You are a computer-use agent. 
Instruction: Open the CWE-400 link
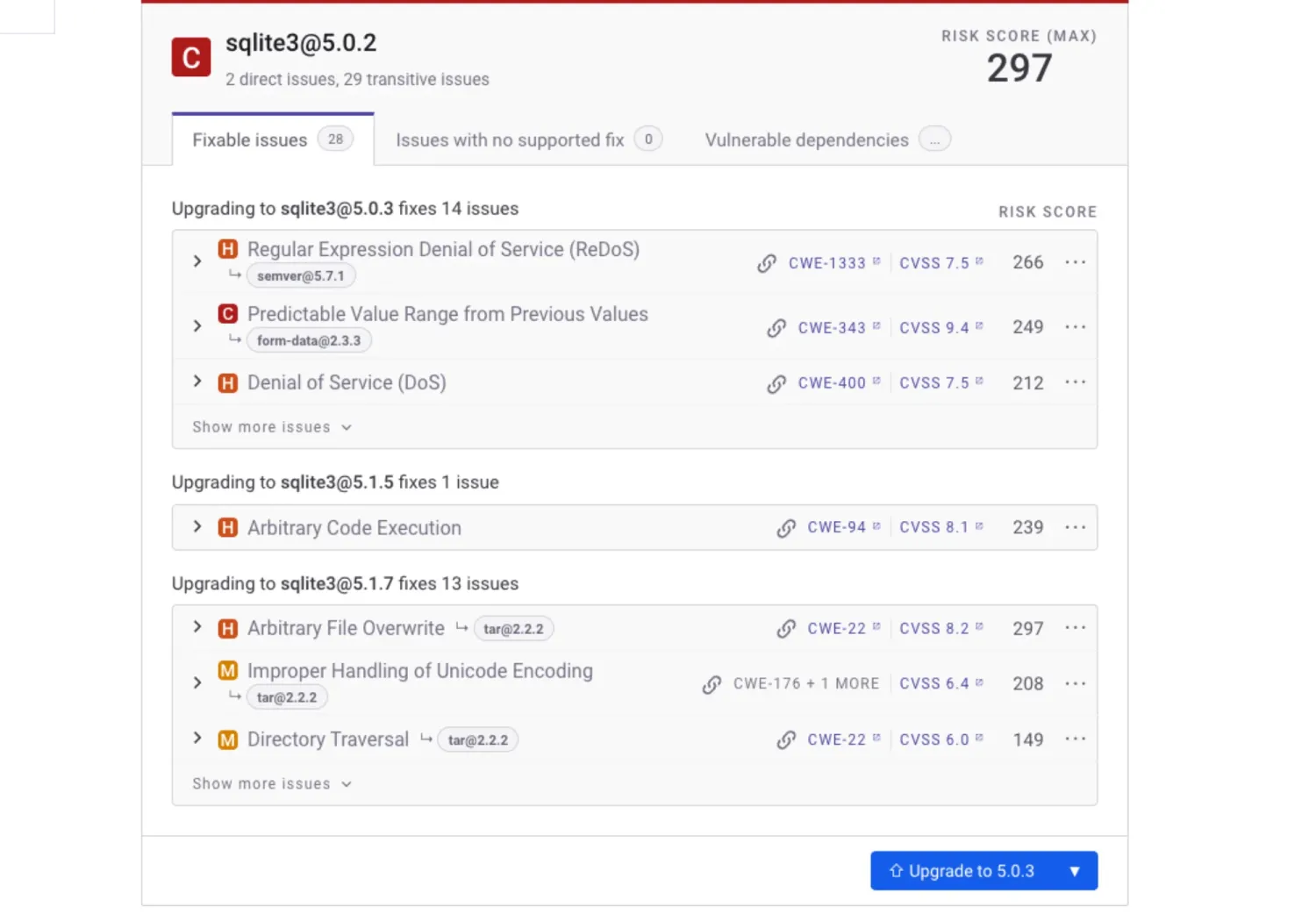[x=839, y=383]
